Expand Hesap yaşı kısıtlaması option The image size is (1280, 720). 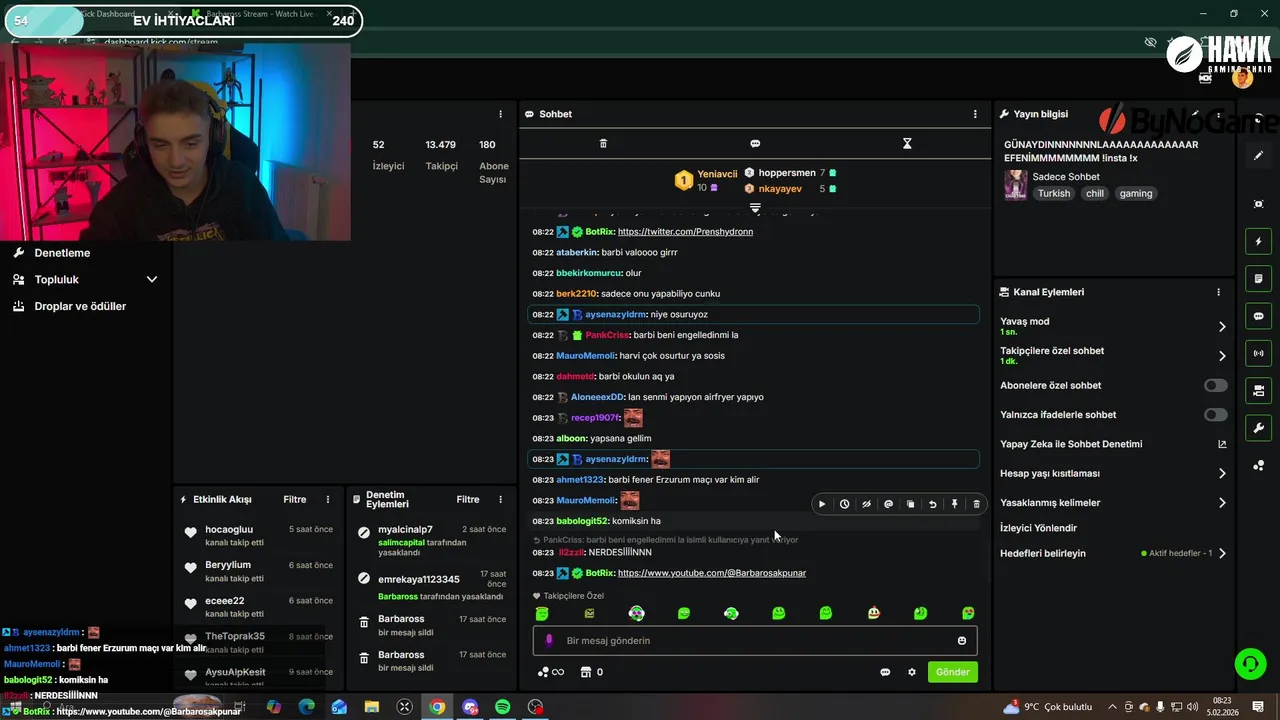point(1222,474)
